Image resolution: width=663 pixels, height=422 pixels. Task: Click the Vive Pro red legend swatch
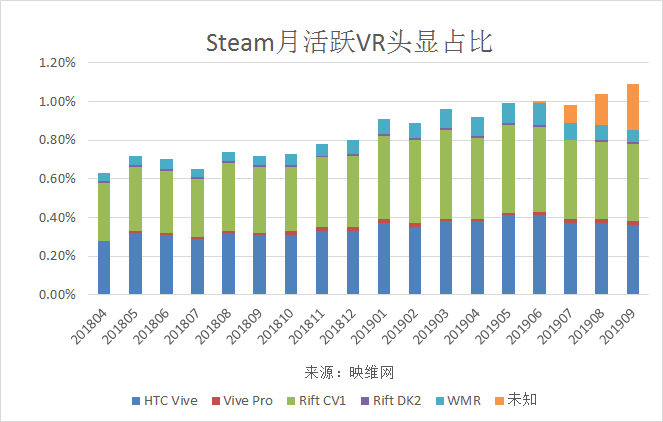[x=214, y=402]
